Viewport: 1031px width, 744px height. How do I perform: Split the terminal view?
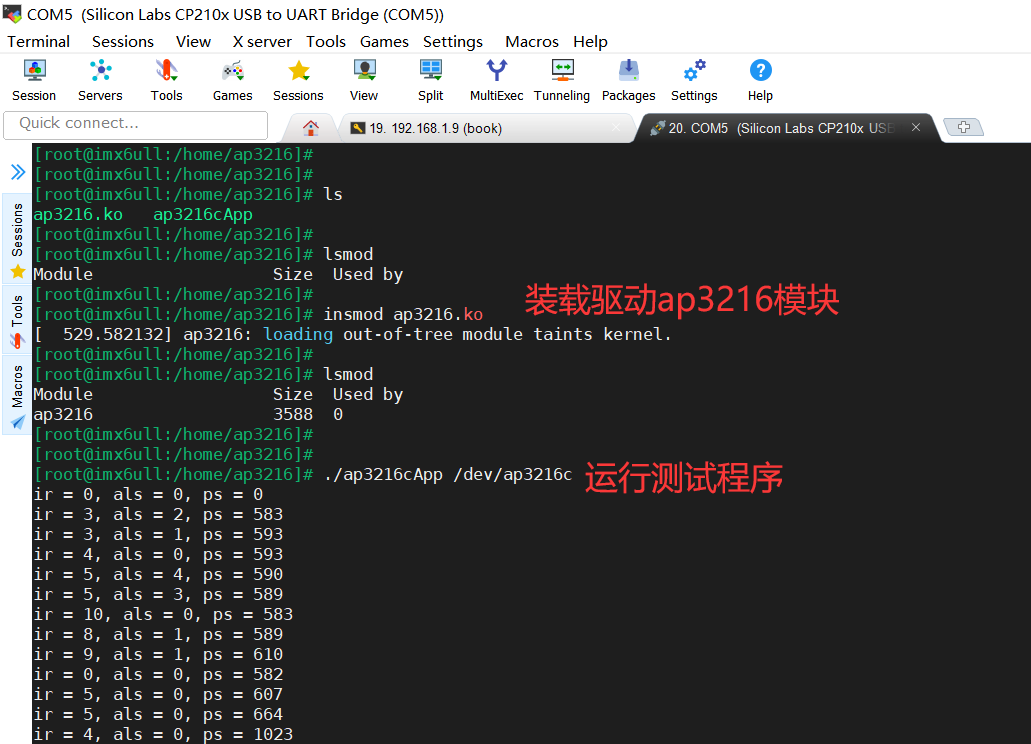coord(430,80)
